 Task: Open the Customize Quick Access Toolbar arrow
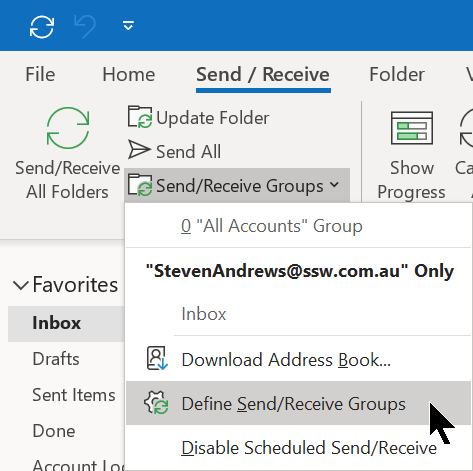[128, 26]
